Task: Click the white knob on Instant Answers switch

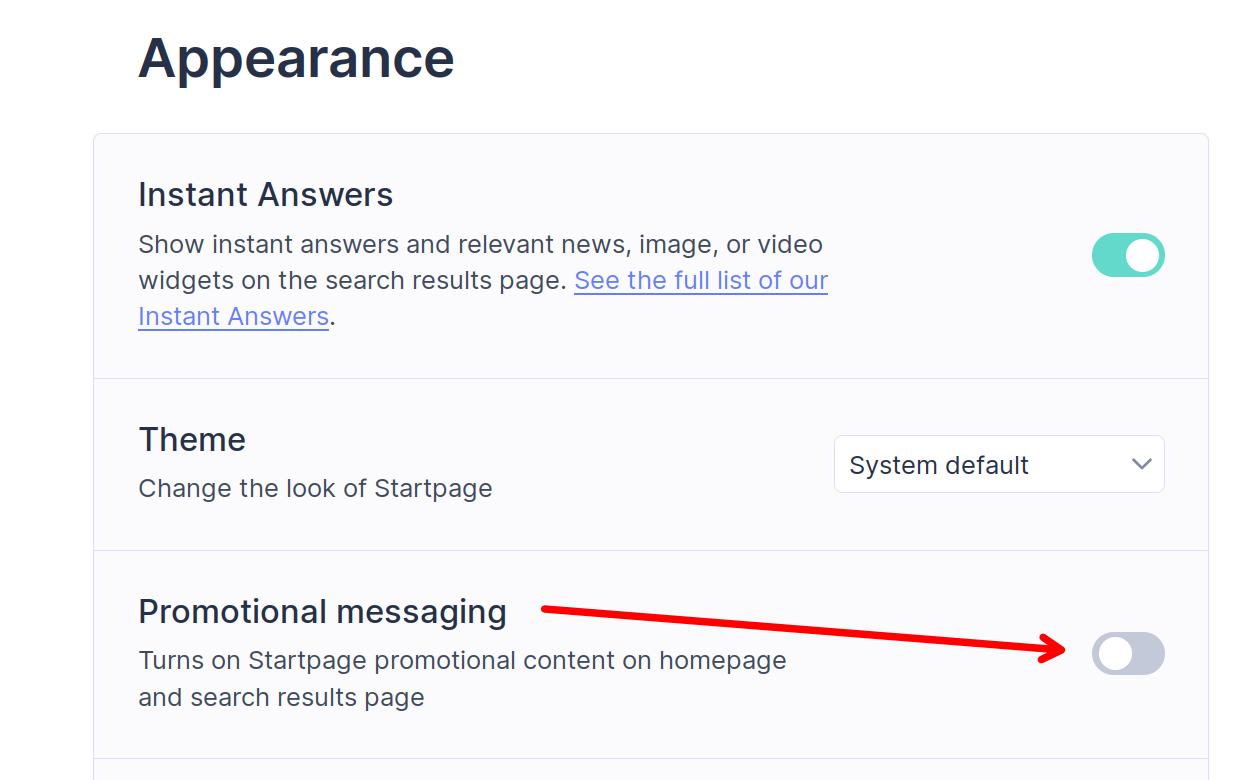Action: pyautogui.click(x=1143, y=255)
